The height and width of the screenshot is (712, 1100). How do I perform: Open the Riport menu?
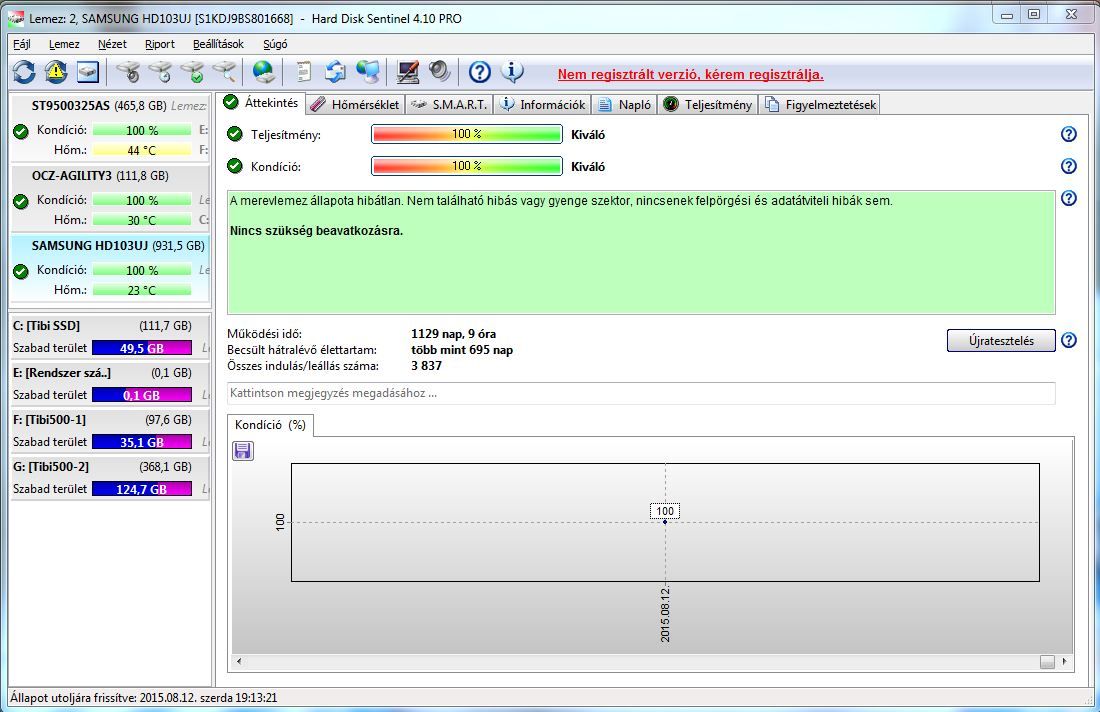[160, 44]
